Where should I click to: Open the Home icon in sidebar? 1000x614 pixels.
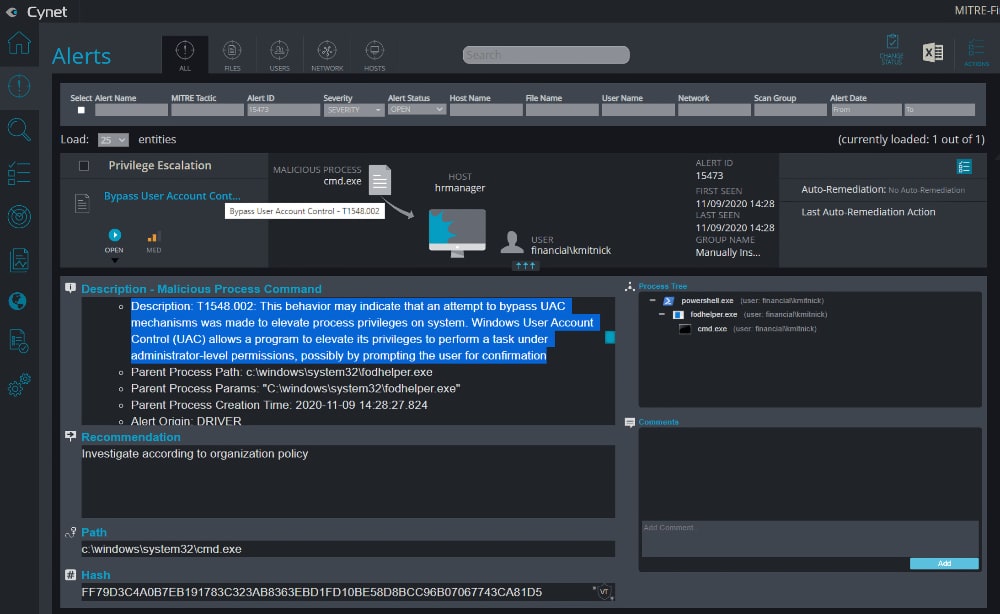[x=19, y=43]
